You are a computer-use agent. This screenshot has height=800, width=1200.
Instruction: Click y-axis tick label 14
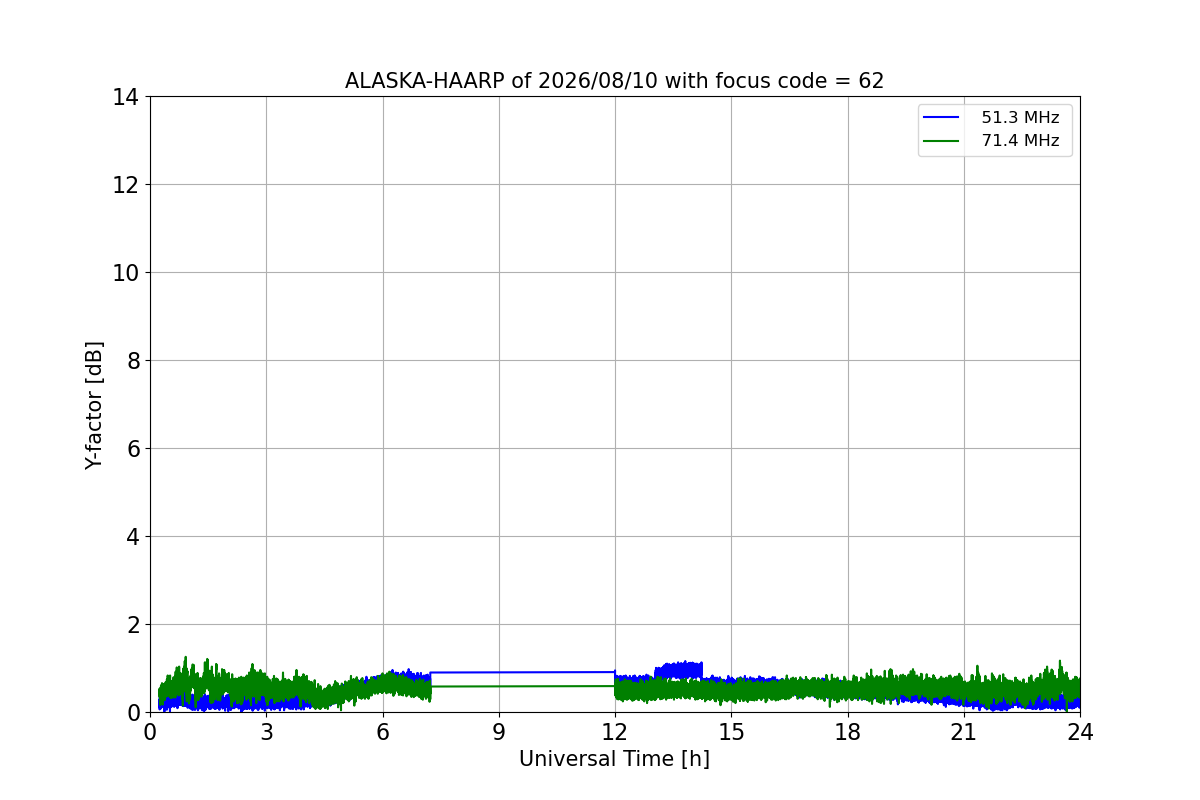tap(124, 97)
